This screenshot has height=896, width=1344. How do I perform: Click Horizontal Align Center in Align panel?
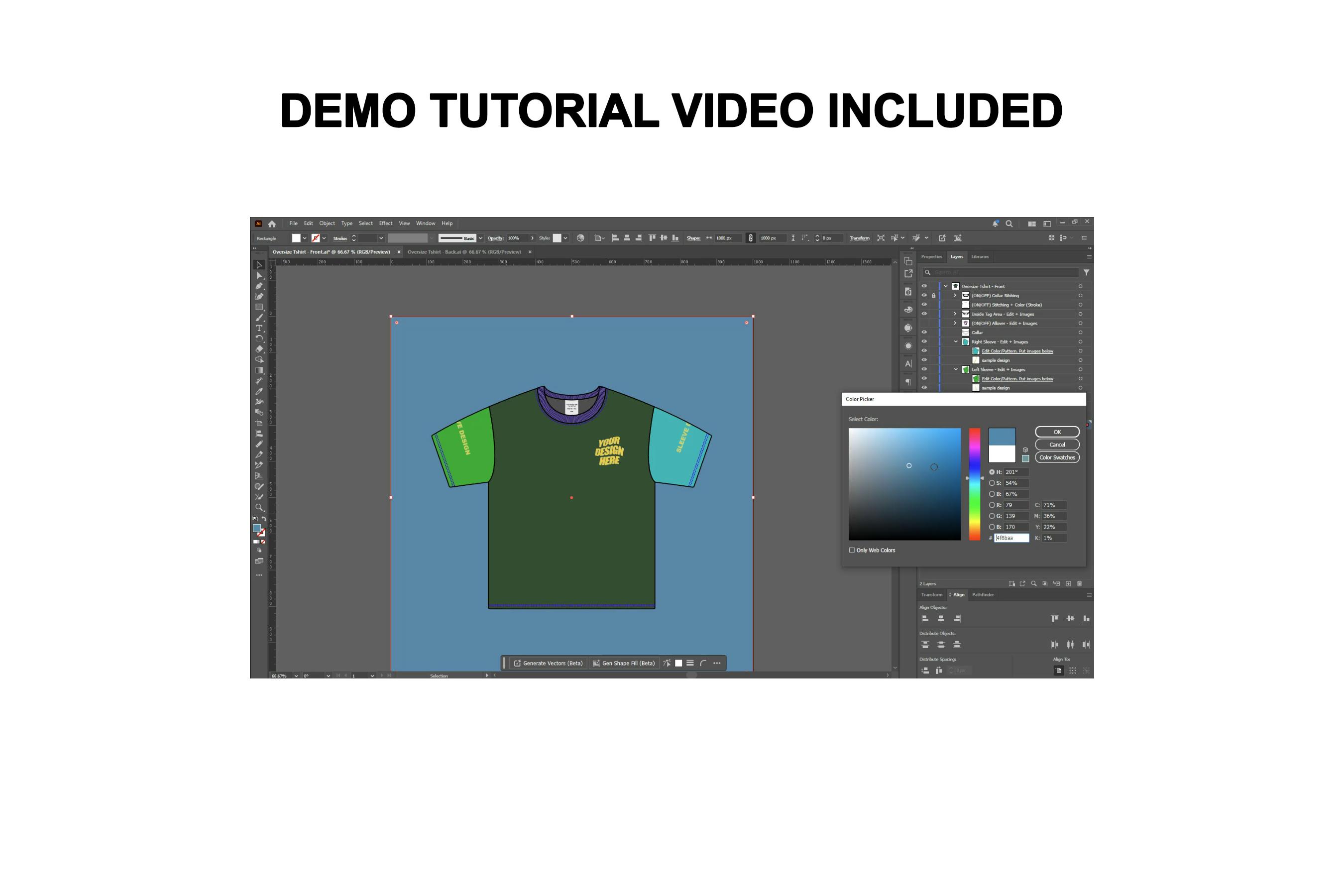(x=941, y=618)
